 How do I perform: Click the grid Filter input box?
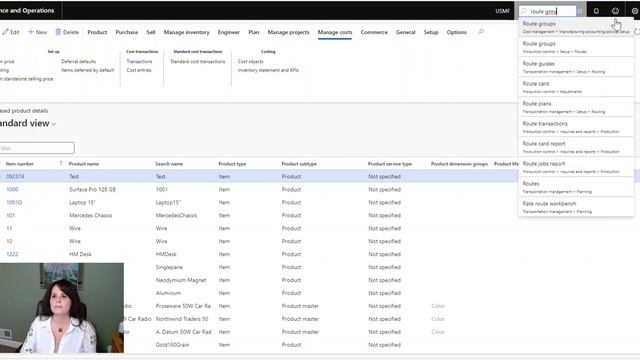(x=37, y=148)
